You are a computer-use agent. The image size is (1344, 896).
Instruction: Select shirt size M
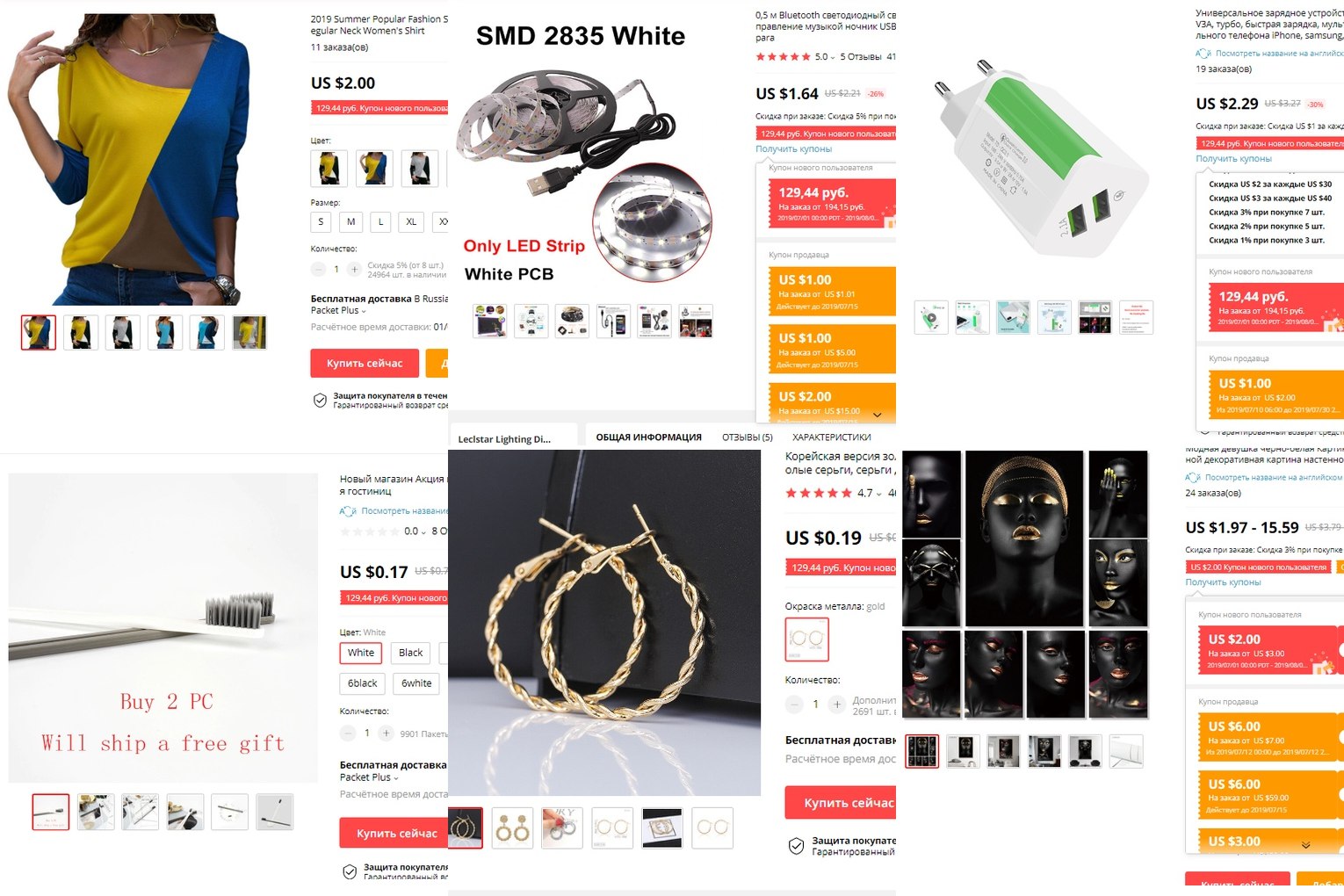[x=350, y=222]
